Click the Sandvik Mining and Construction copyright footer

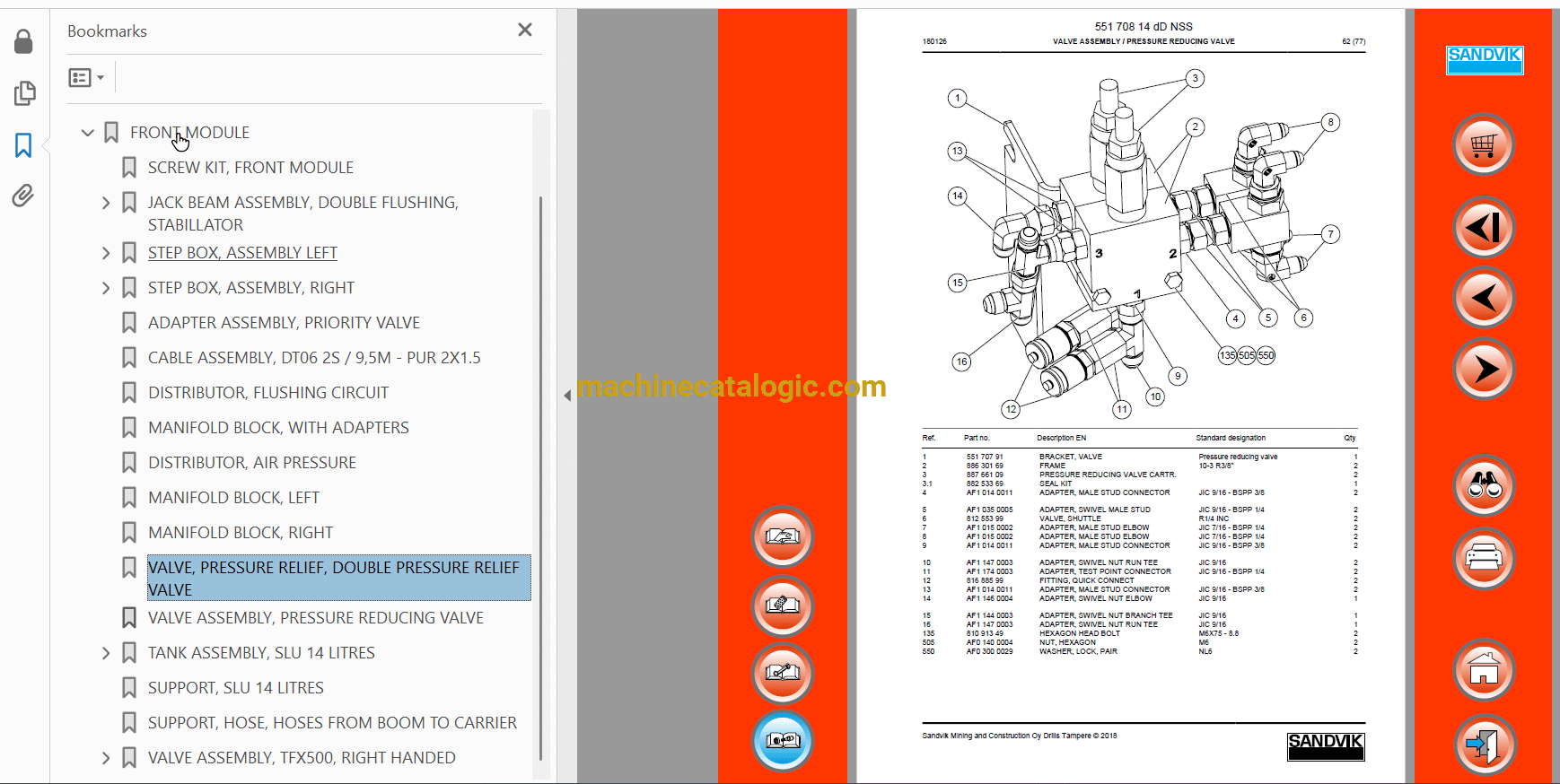tap(1020, 736)
